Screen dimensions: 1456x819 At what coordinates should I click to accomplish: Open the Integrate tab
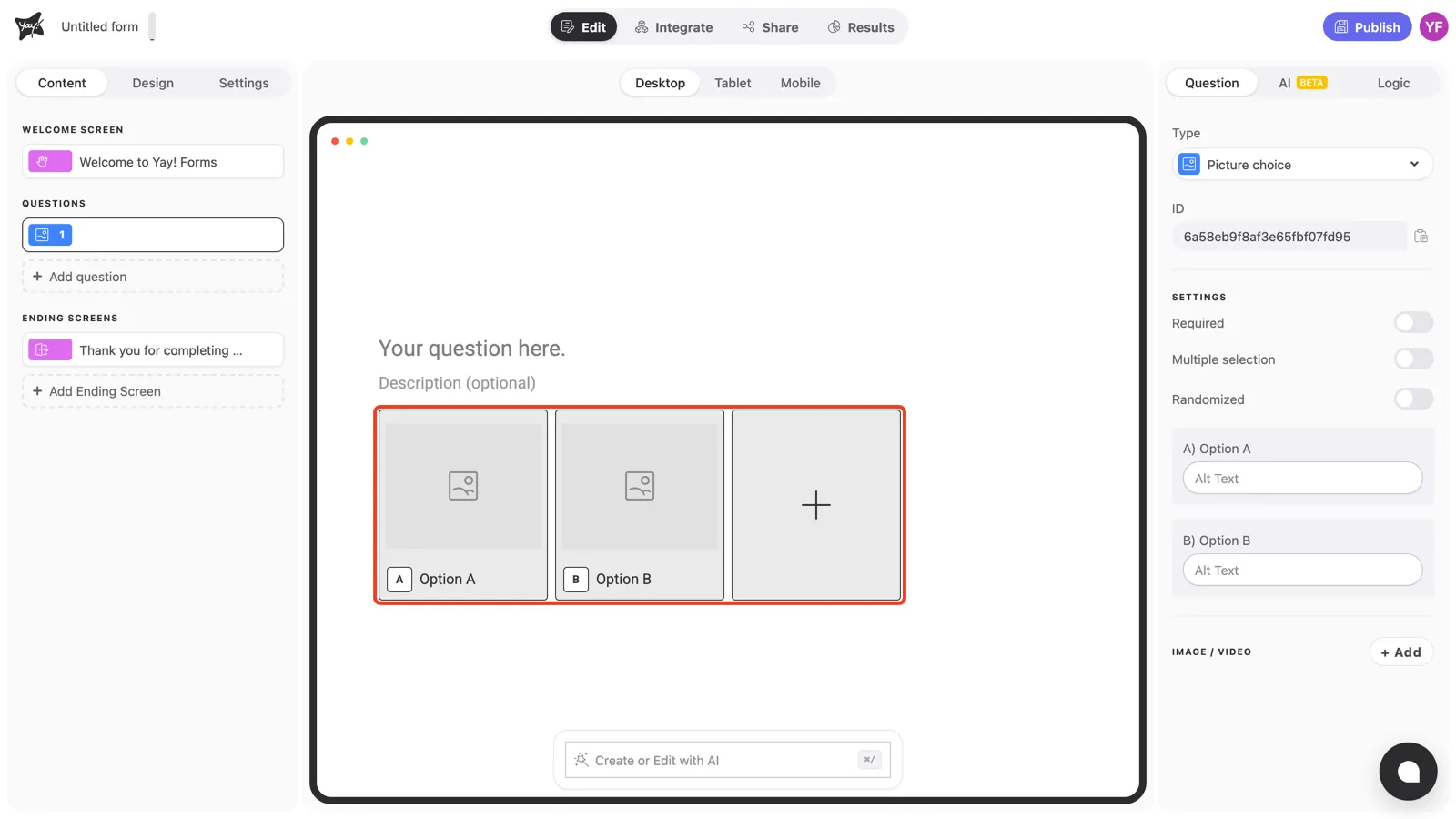[673, 27]
